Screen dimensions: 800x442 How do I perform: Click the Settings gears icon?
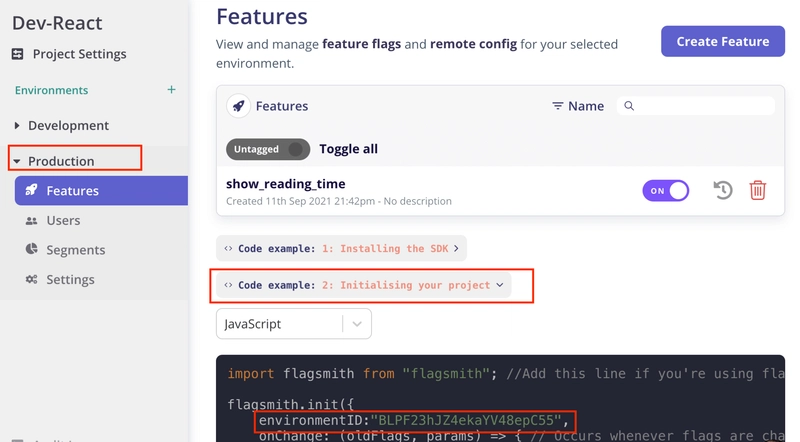point(32,279)
